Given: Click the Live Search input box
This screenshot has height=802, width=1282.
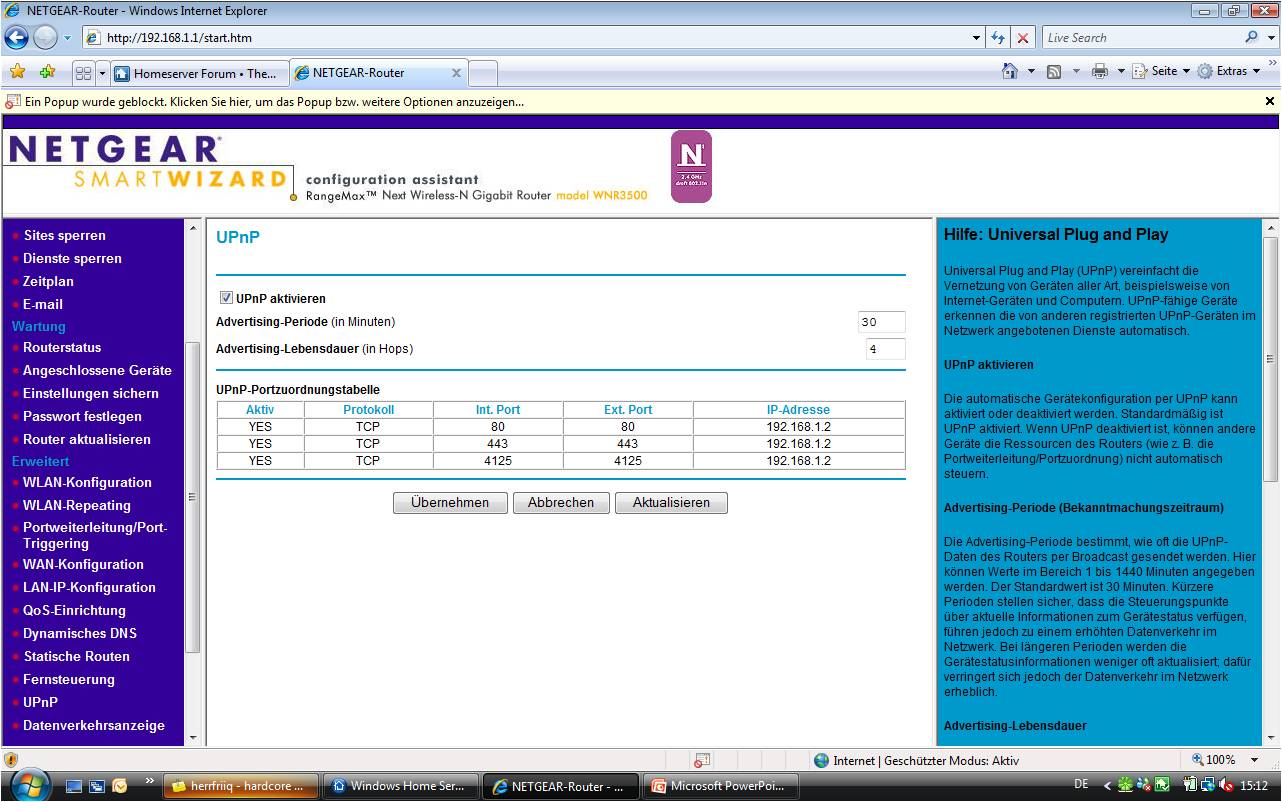Looking at the screenshot, I should (1141, 38).
